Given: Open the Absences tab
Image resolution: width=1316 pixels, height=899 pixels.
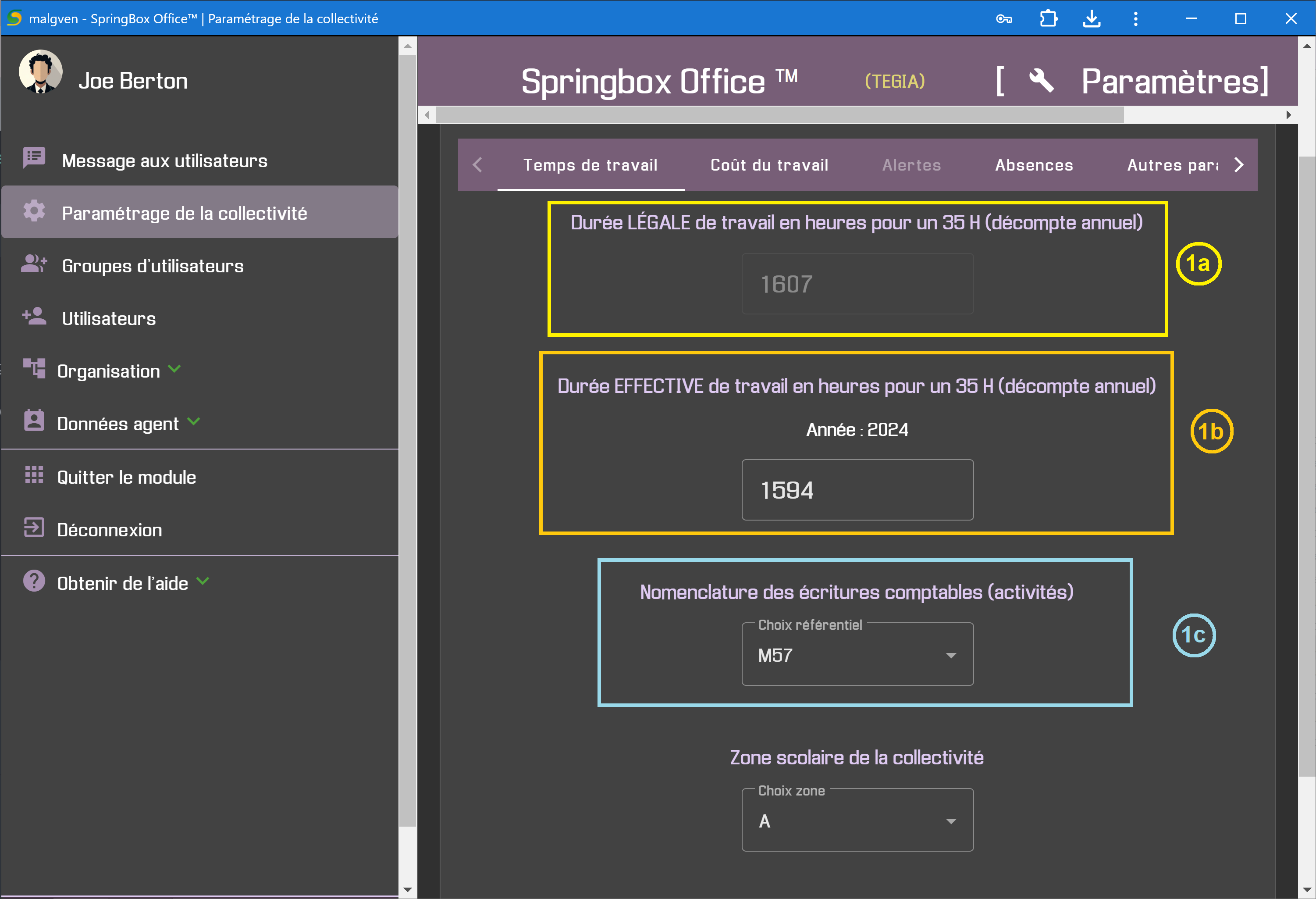Looking at the screenshot, I should (1035, 165).
